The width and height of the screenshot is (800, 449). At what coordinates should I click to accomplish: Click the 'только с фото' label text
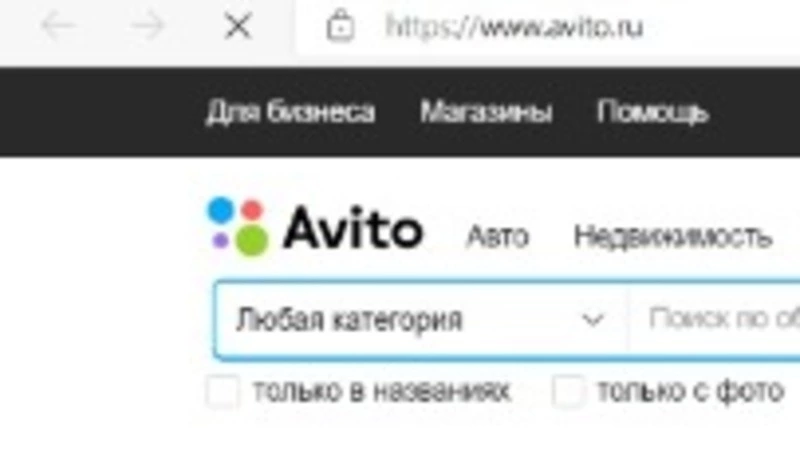click(690, 391)
